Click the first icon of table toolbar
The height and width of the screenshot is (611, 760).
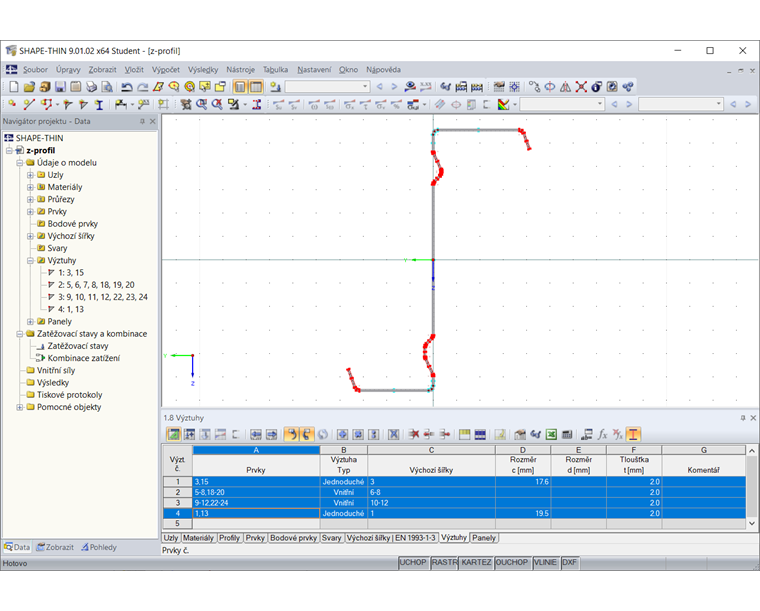click(174, 434)
